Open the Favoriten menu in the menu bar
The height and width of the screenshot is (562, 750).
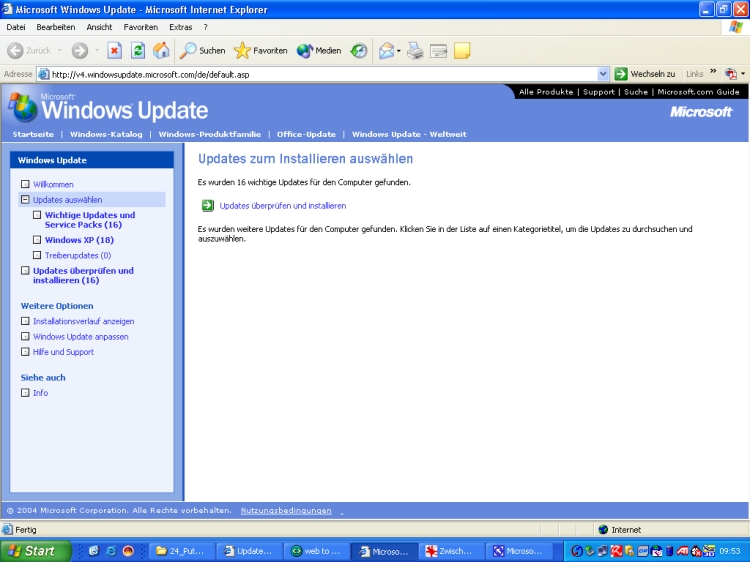(x=141, y=27)
